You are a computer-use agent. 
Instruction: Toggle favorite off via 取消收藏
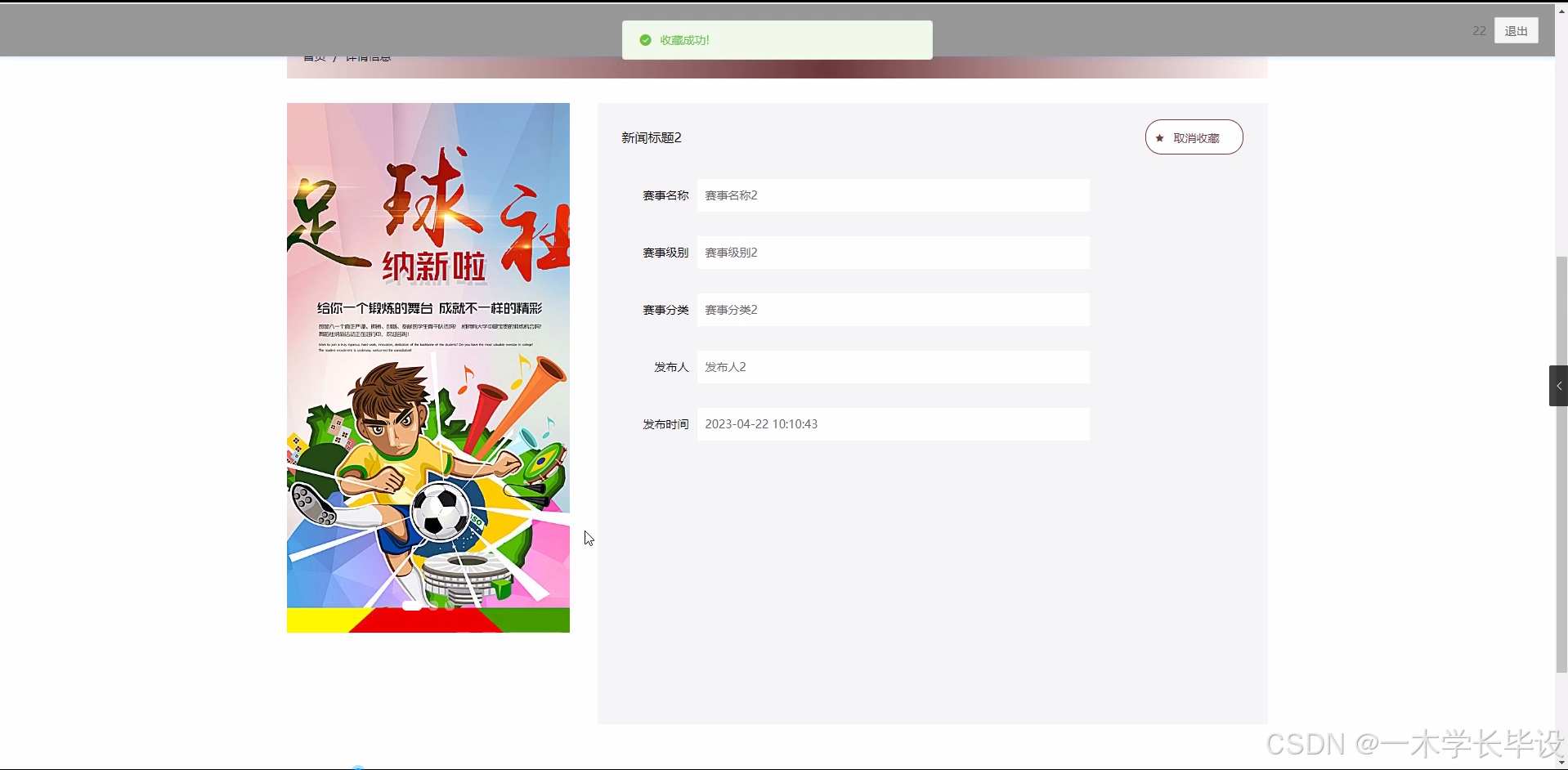(x=1194, y=137)
